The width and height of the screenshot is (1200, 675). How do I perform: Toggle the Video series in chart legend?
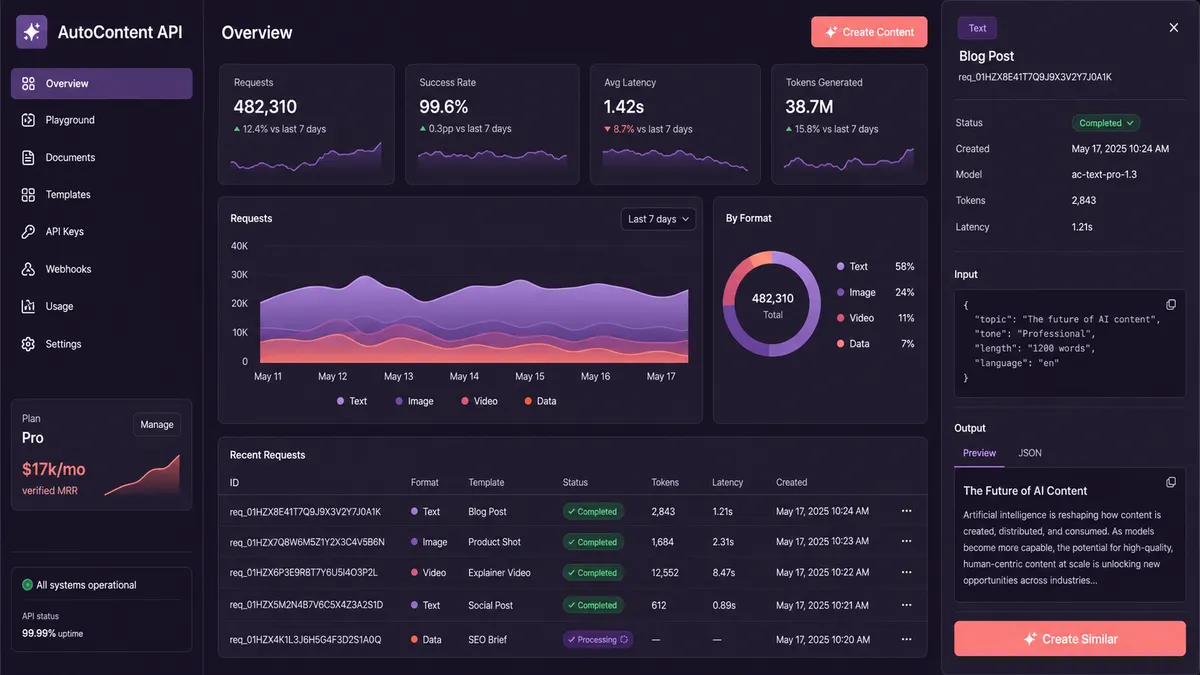point(479,401)
